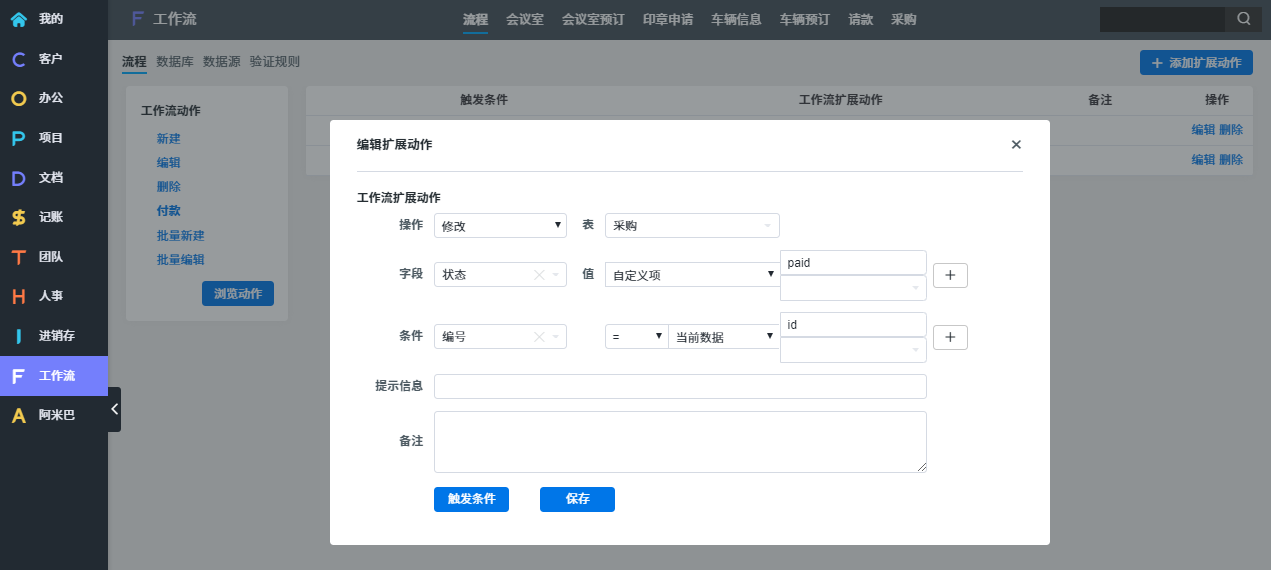Image resolution: width=1271 pixels, height=570 pixels.
Task: Go to the 车辆信息 top tab
Action: pyautogui.click(x=736, y=19)
